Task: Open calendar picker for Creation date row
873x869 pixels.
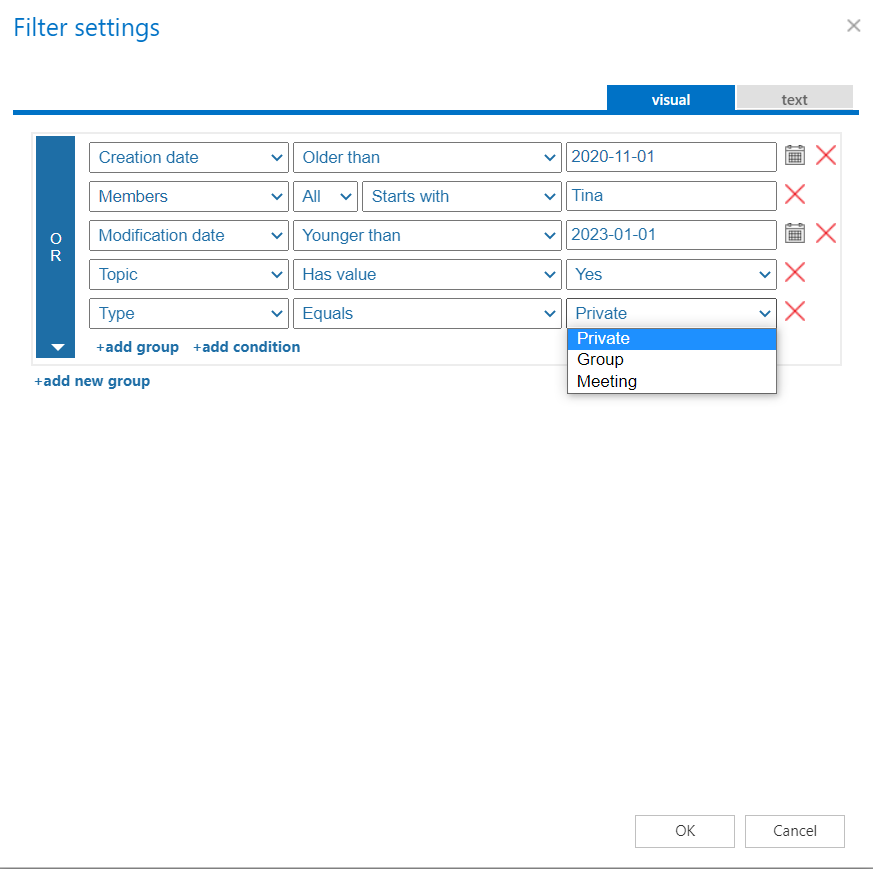Action: tap(794, 155)
